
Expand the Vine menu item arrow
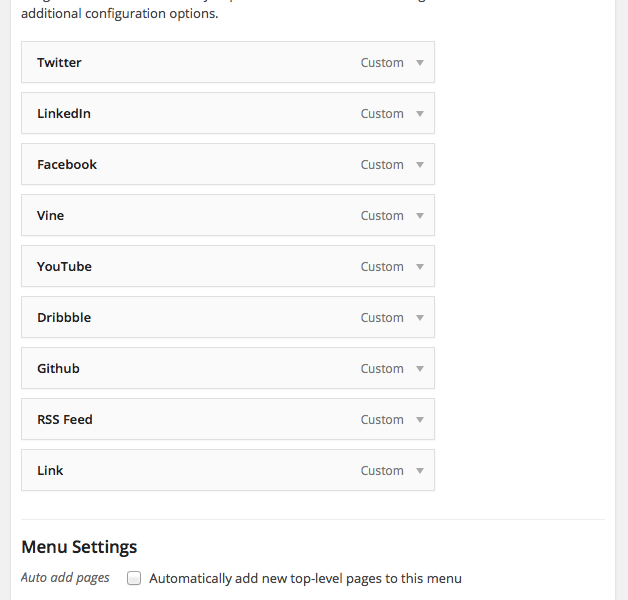pos(420,216)
